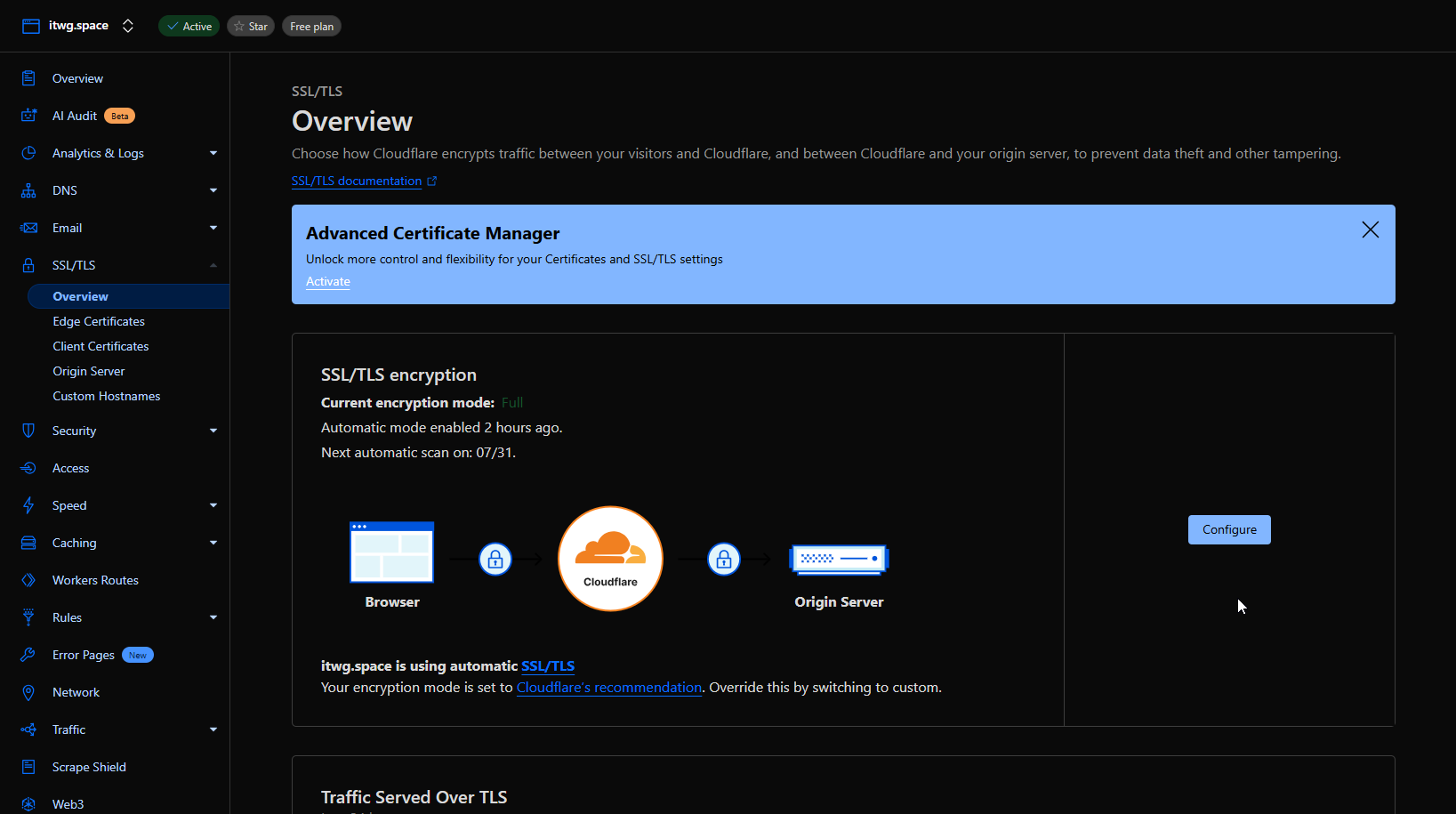The height and width of the screenshot is (814, 1456).
Task: Click the lock icon between Cloudflare and Origin Server
Action: (x=724, y=560)
